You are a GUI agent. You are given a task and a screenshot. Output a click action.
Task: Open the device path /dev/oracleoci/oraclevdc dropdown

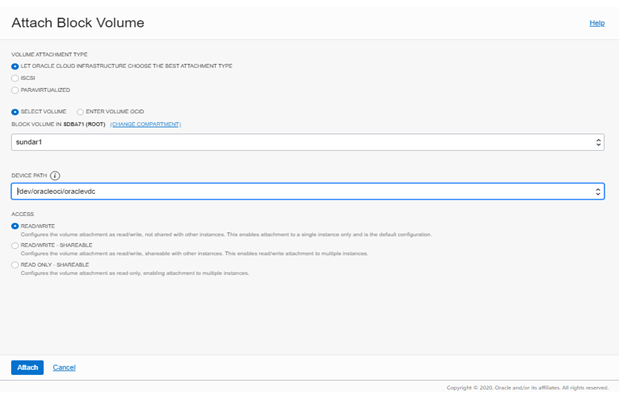pyautogui.click(x=308, y=191)
